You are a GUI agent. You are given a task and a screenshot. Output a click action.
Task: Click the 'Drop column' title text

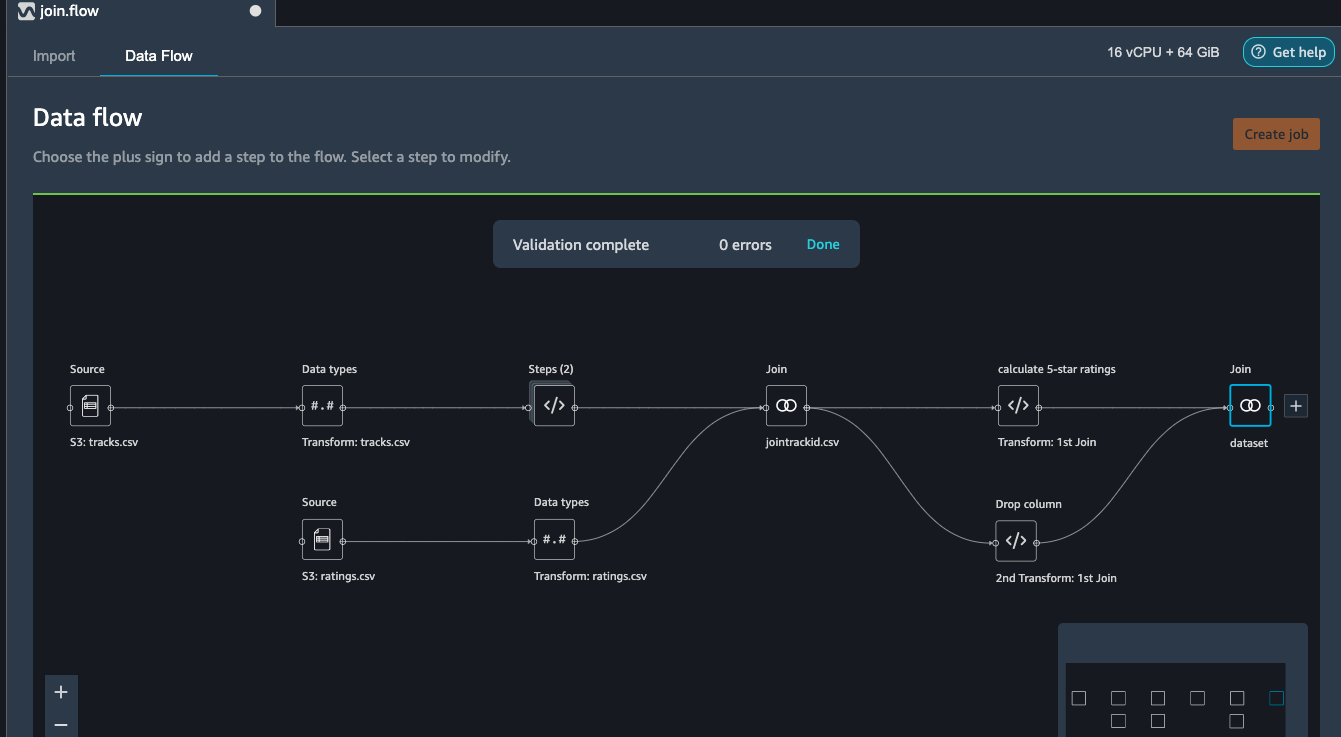[1028, 504]
